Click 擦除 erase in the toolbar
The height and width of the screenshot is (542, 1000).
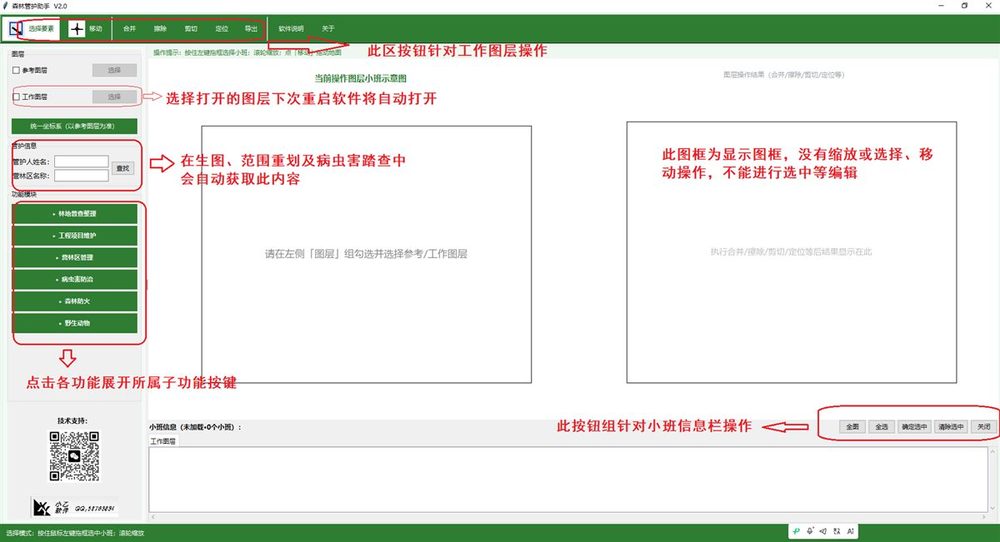click(160, 29)
